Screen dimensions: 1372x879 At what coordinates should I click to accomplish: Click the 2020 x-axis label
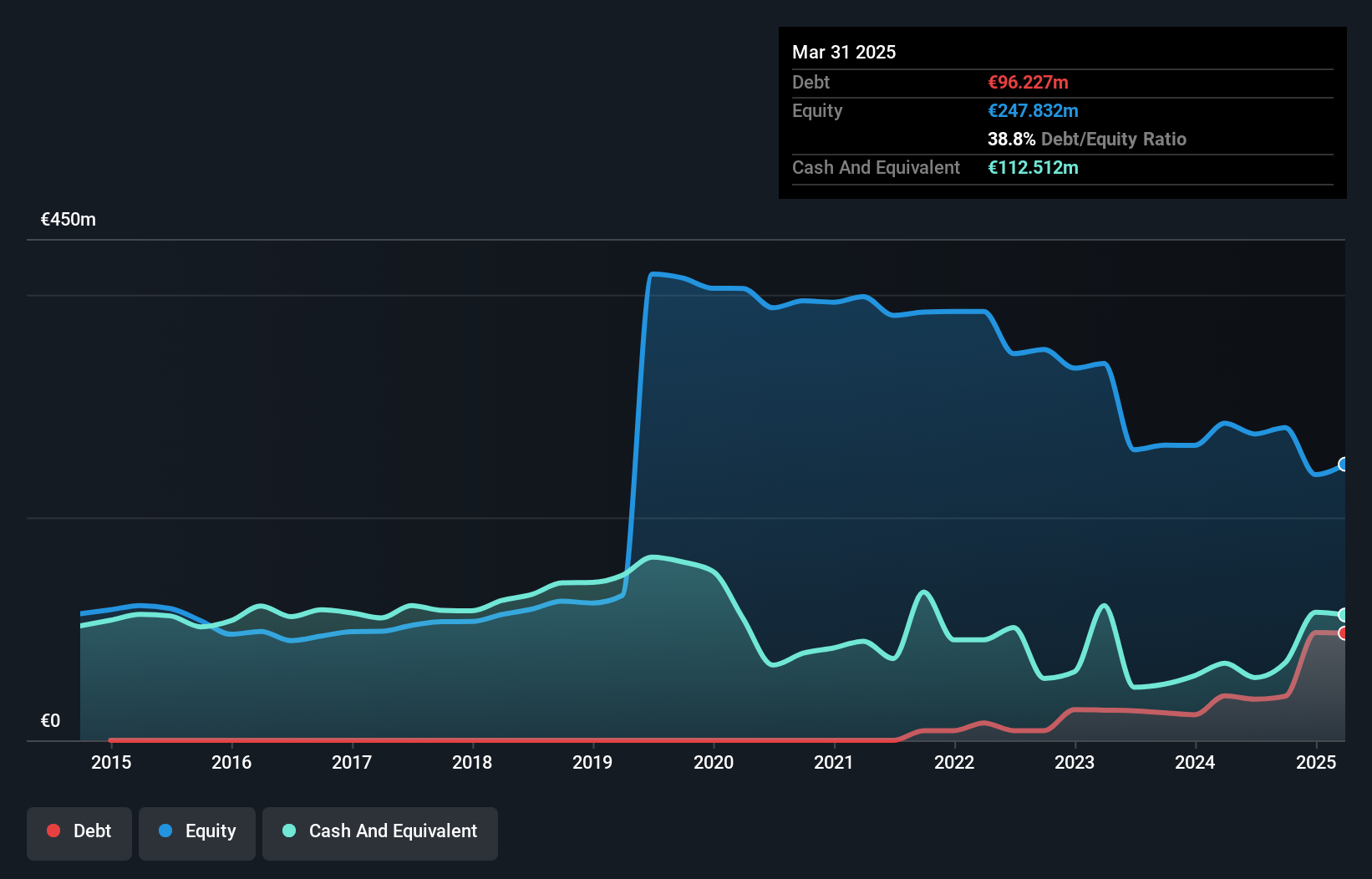point(714,762)
